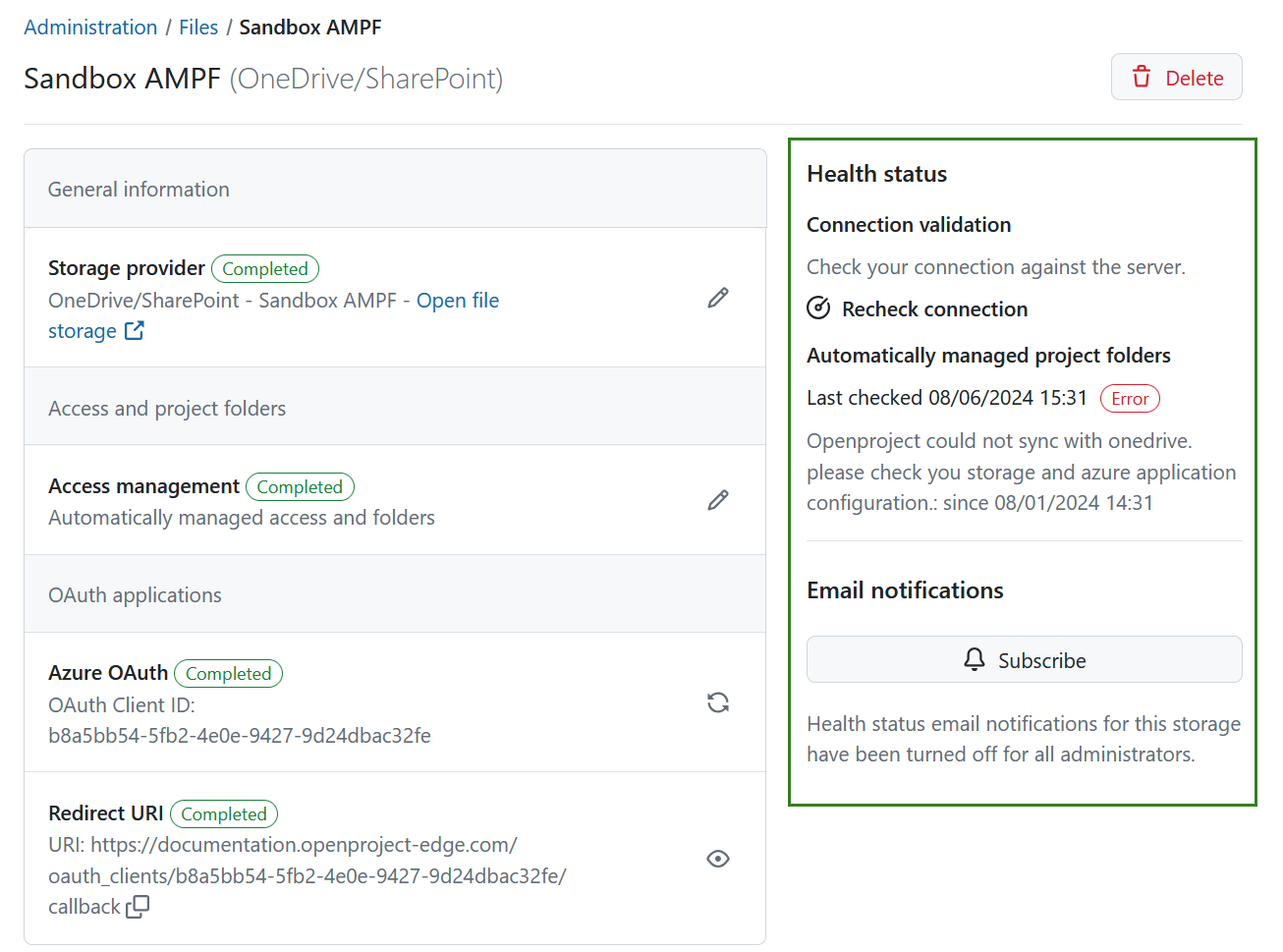The height and width of the screenshot is (952, 1283).
Task: Click the Access management Completed badge
Action: [300, 487]
